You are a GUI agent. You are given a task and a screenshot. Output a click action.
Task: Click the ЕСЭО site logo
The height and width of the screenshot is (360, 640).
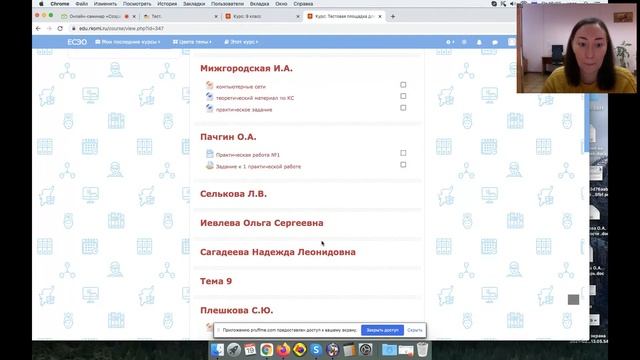(x=77, y=42)
